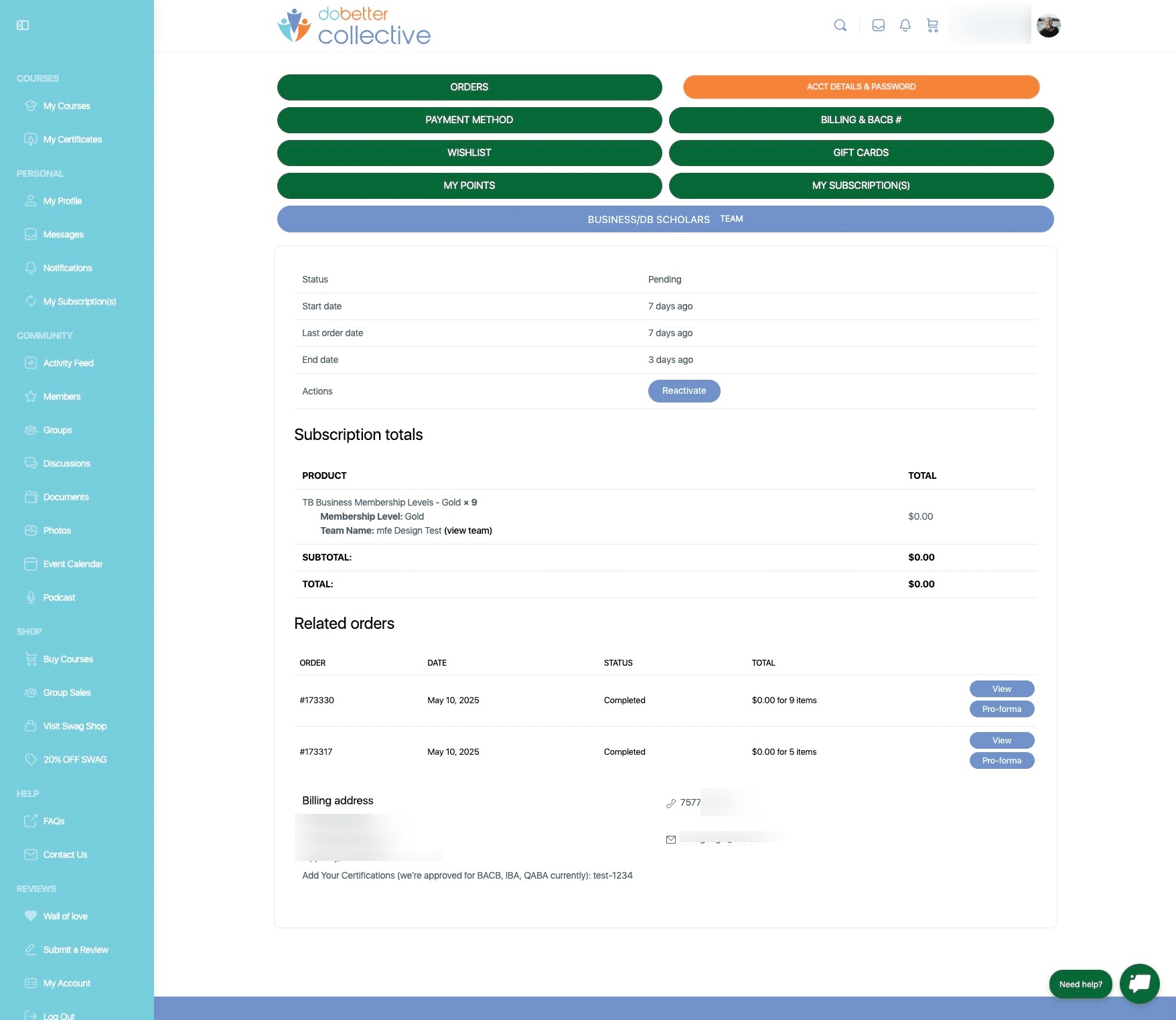Go to Event Calendar in sidebar
1176x1020 pixels.
(72, 564)
